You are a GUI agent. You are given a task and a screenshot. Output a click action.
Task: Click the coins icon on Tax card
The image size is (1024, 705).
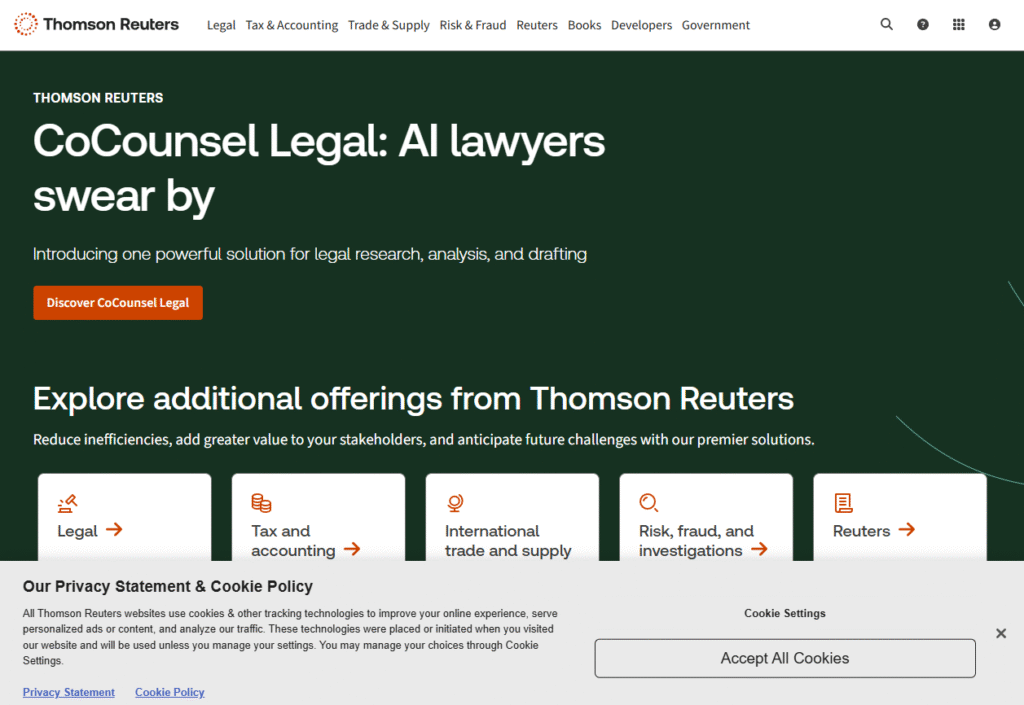pos(261,503)
